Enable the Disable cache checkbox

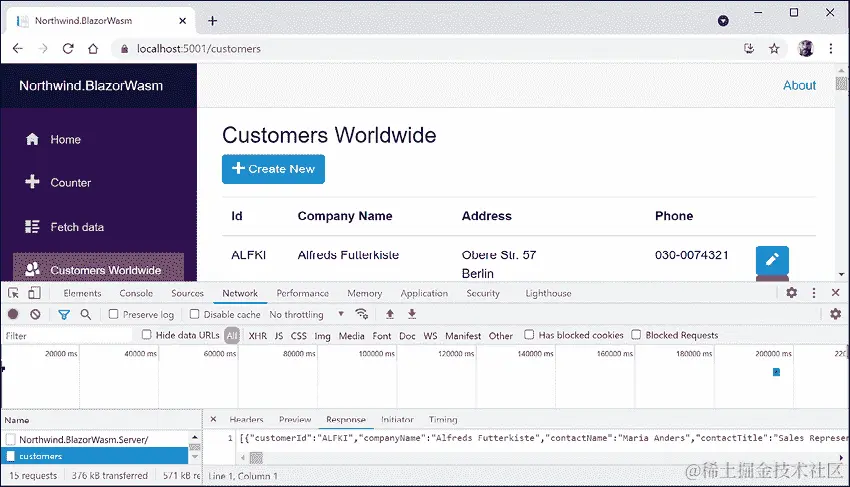click(194, 314)
